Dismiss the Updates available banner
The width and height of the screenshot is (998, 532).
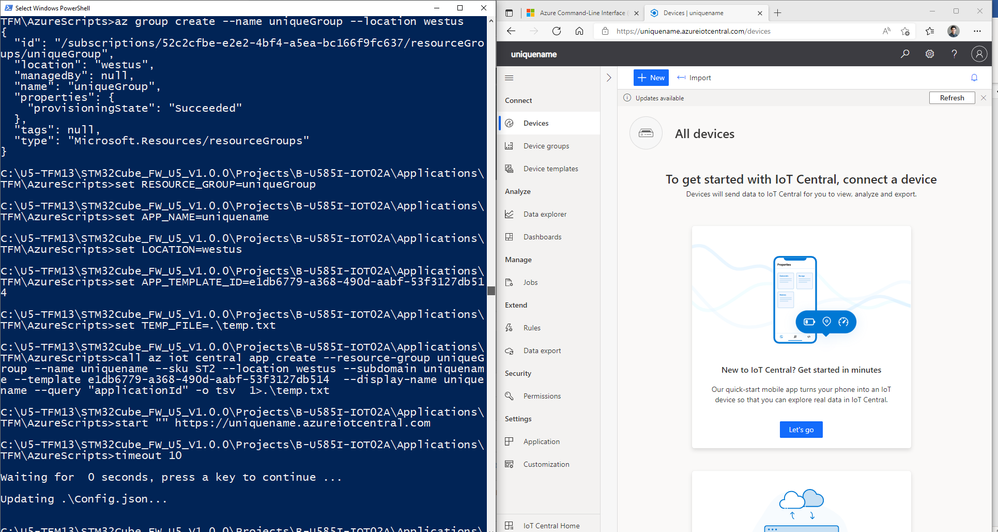click(983, 98)
